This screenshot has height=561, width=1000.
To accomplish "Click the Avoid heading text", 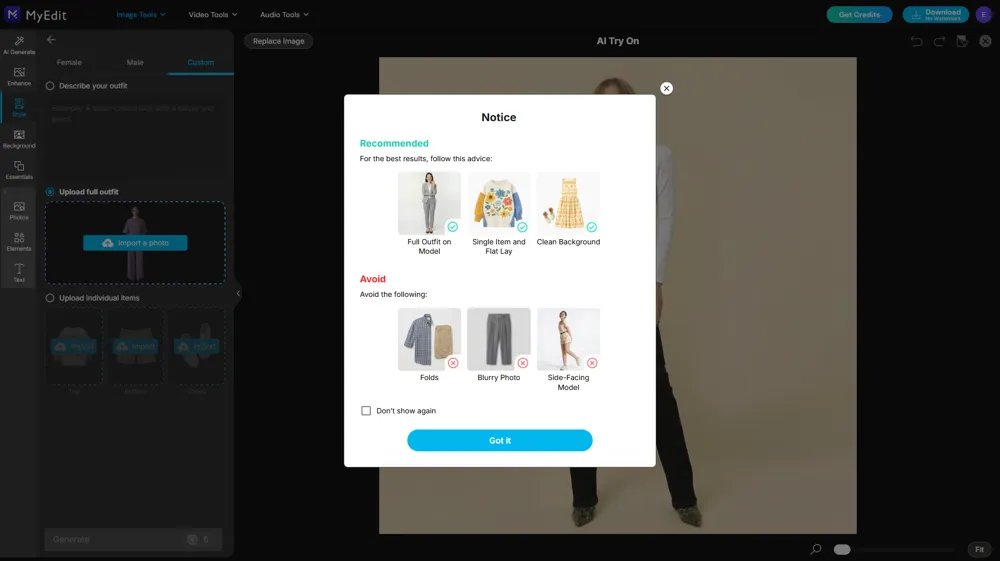I will pyautogui.click(x=372, y=279).
